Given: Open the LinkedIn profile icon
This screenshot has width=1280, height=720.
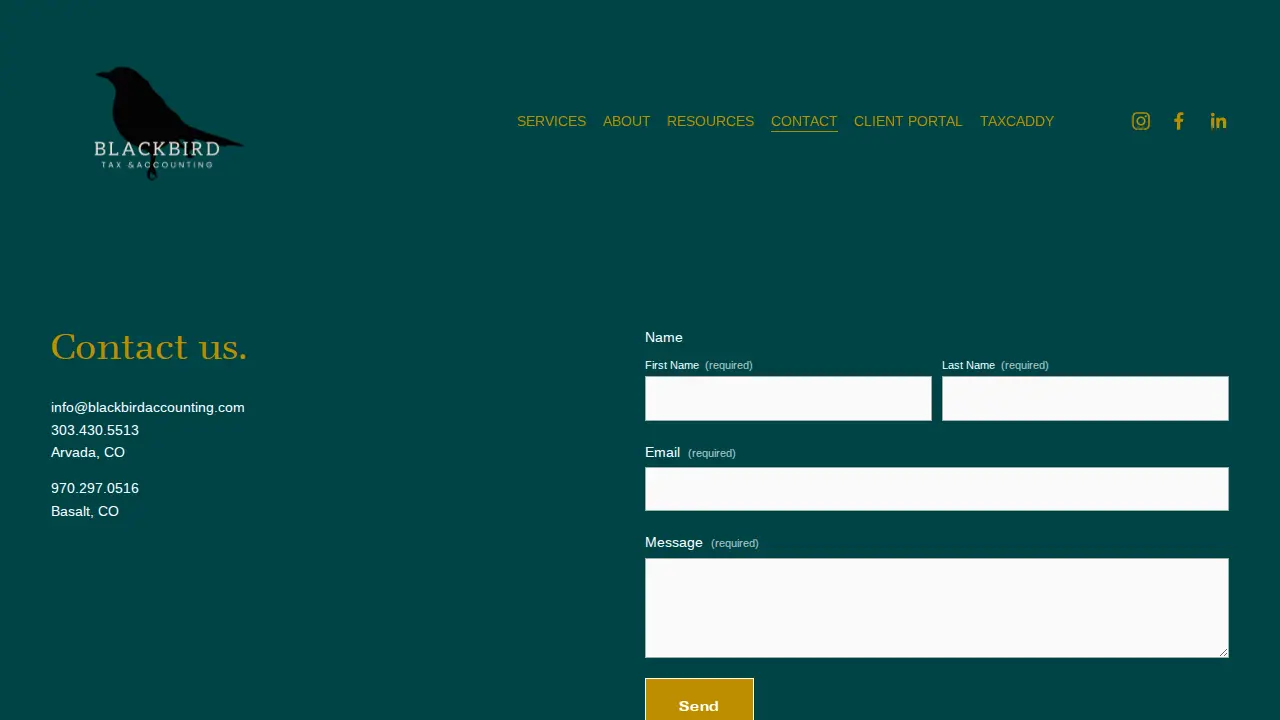Looking at the screenshot, I should (1218, 121).
